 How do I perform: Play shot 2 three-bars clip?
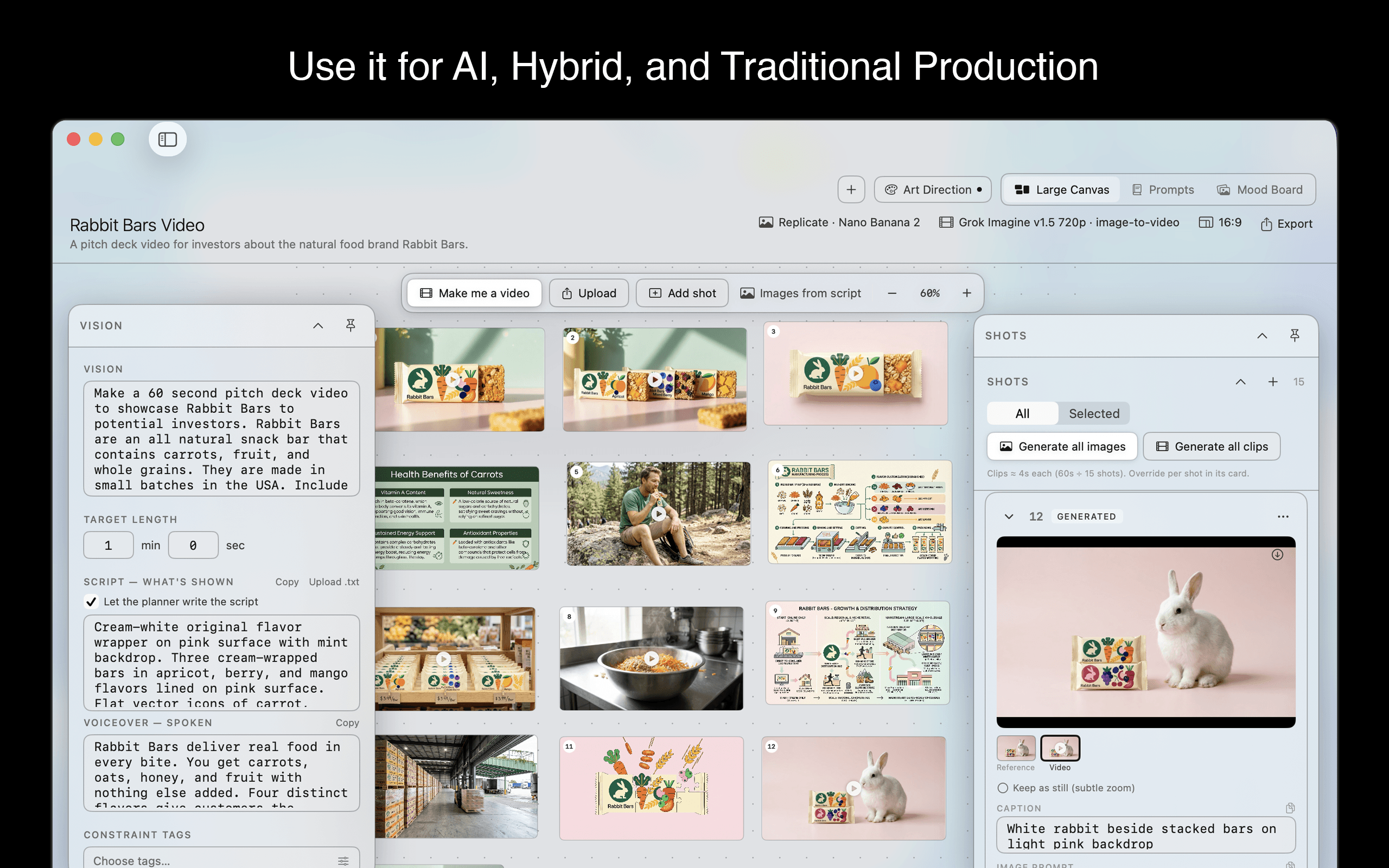(x=654, y=379)
